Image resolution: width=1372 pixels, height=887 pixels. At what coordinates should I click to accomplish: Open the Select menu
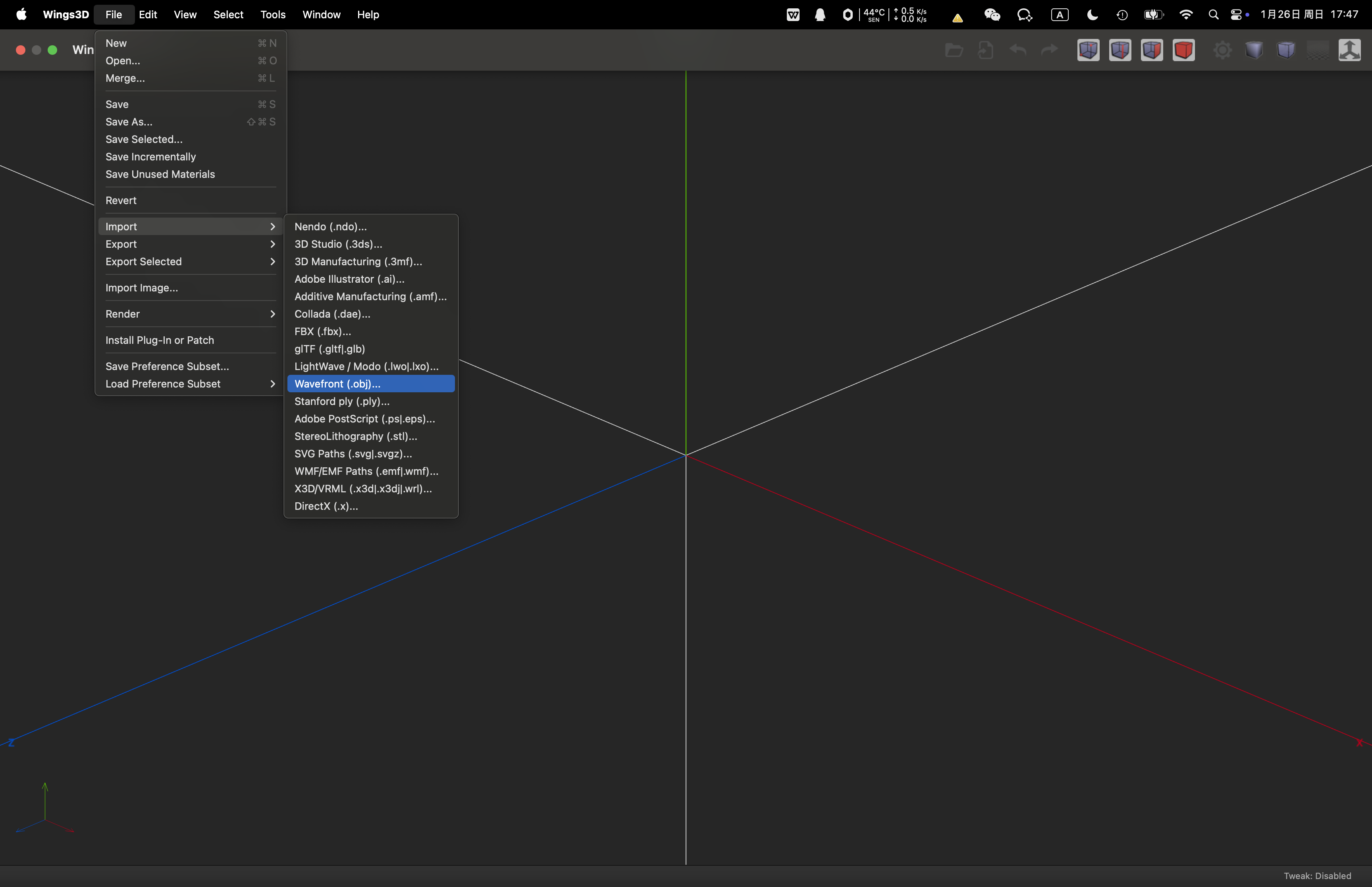tap(228, 14)
